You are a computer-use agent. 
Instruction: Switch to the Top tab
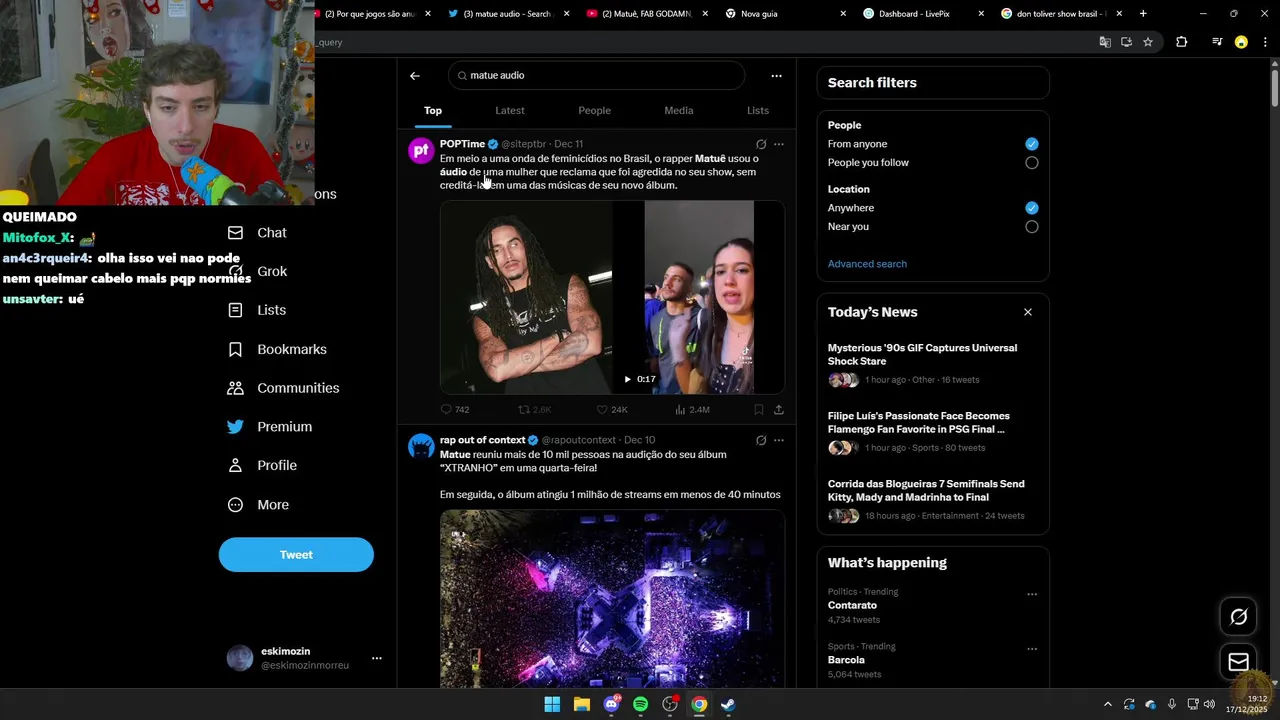[433, 111]
